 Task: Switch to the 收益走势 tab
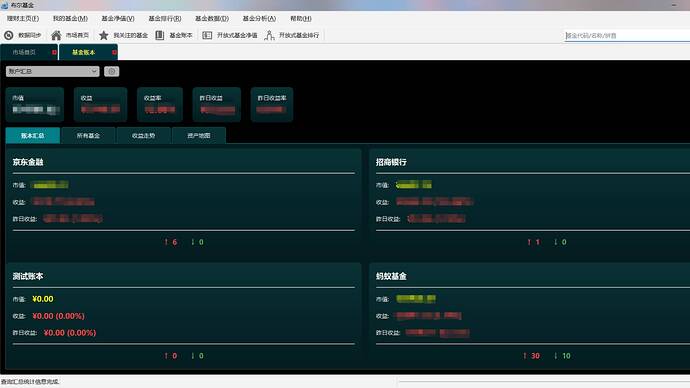click(x=143, y=135)
